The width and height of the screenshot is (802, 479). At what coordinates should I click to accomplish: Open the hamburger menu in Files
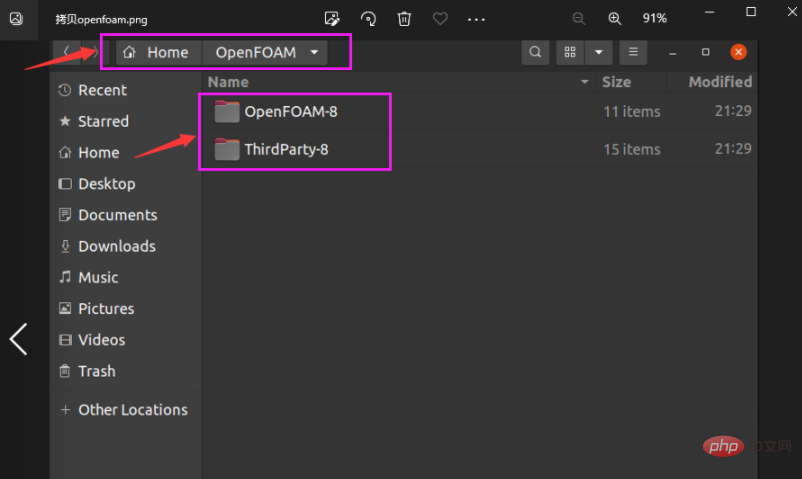[633, 52]
